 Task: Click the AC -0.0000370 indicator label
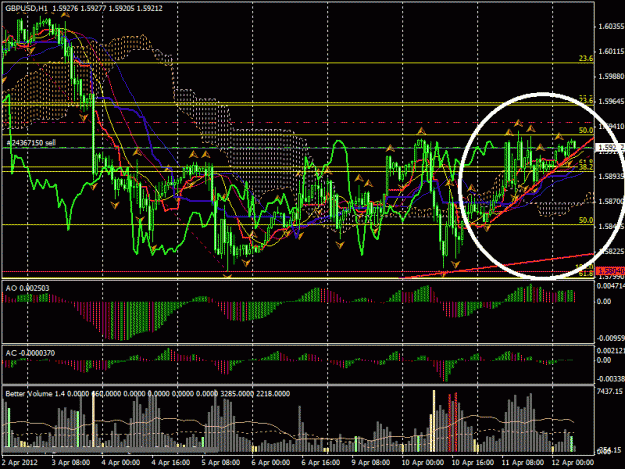click(x=30, y=353)
